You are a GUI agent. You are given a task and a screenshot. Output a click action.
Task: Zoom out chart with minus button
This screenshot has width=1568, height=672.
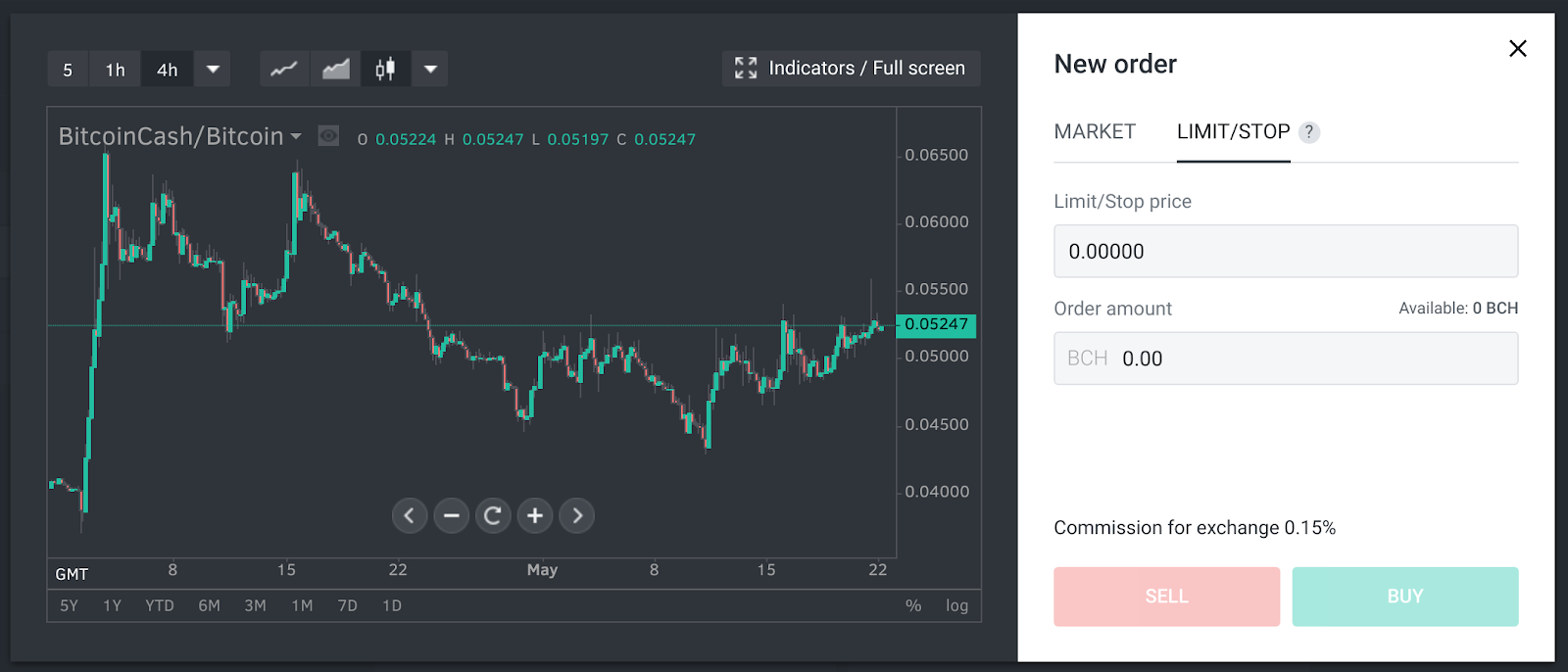[452, 515]
